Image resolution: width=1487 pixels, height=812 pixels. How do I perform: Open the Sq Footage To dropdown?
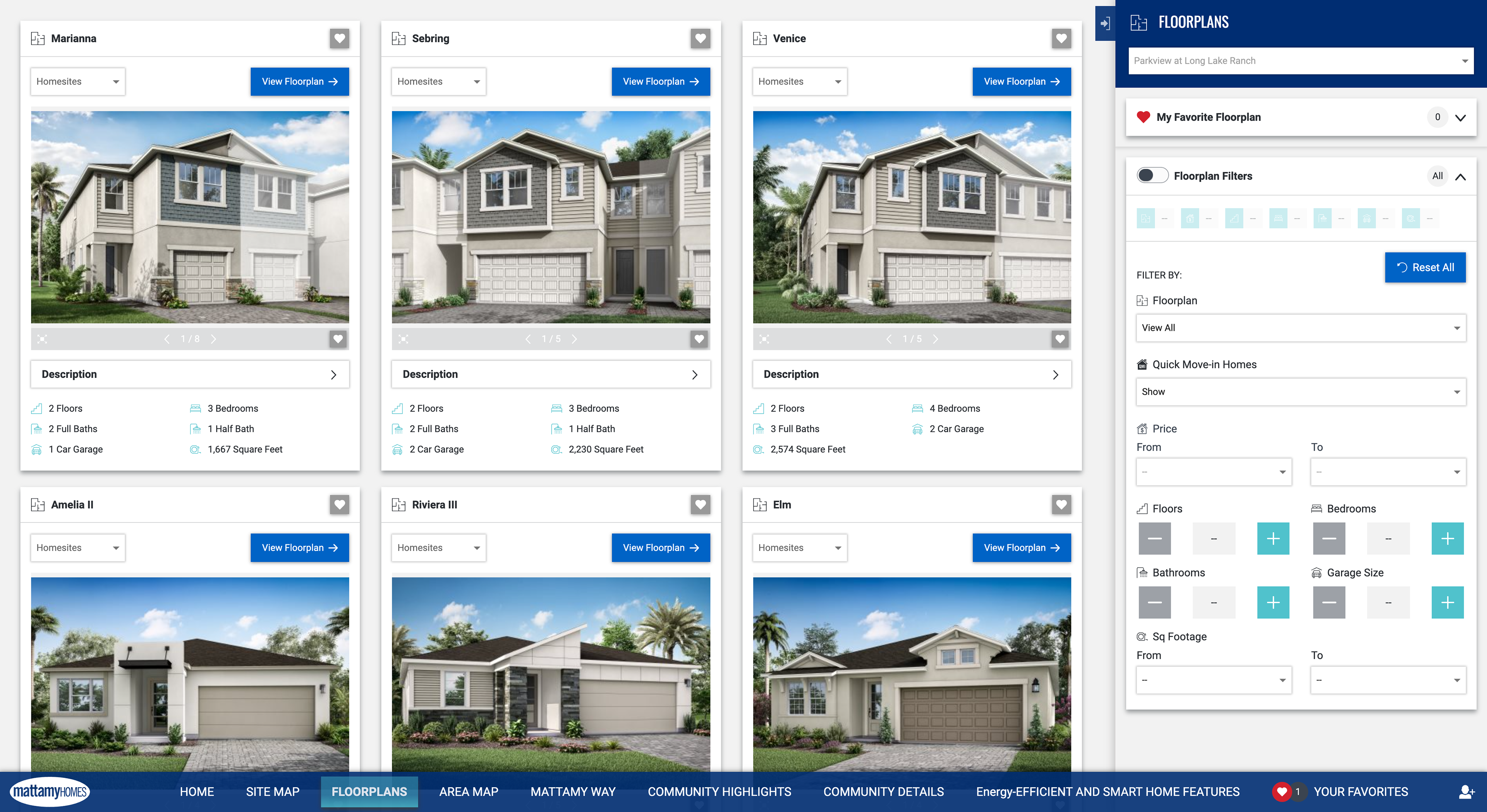[1388, 680]
